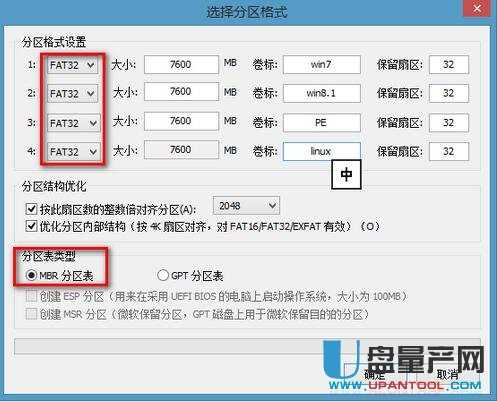Viewport: 497px width, 402px height.
Task: Close the 选择分区格式 dialog window
Action: (477, 9)
